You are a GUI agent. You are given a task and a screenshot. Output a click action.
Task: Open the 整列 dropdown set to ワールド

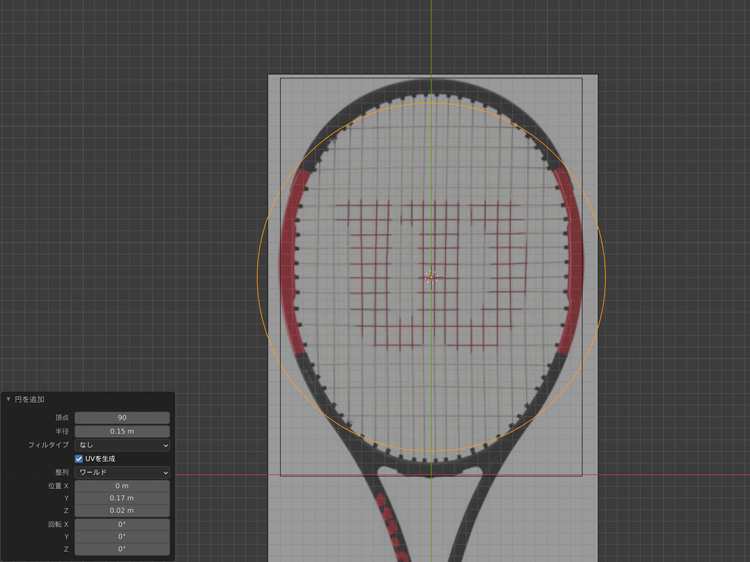coord(122,472)
